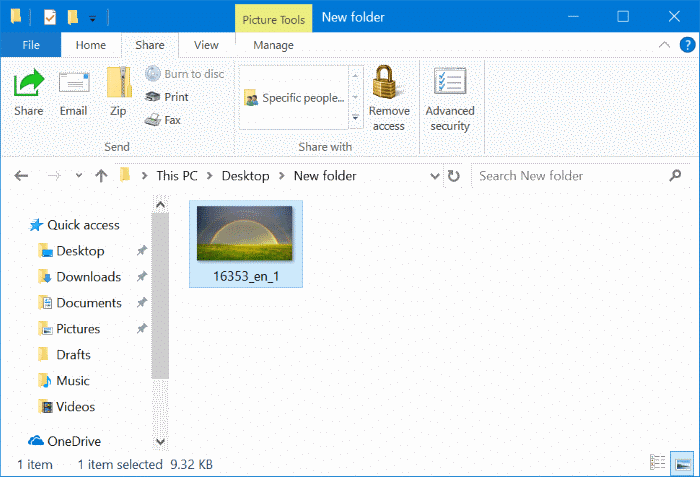Click the navigation pane scrollbar thumb
The width and height of the screenshot is (700, 477).
(160, 296)
